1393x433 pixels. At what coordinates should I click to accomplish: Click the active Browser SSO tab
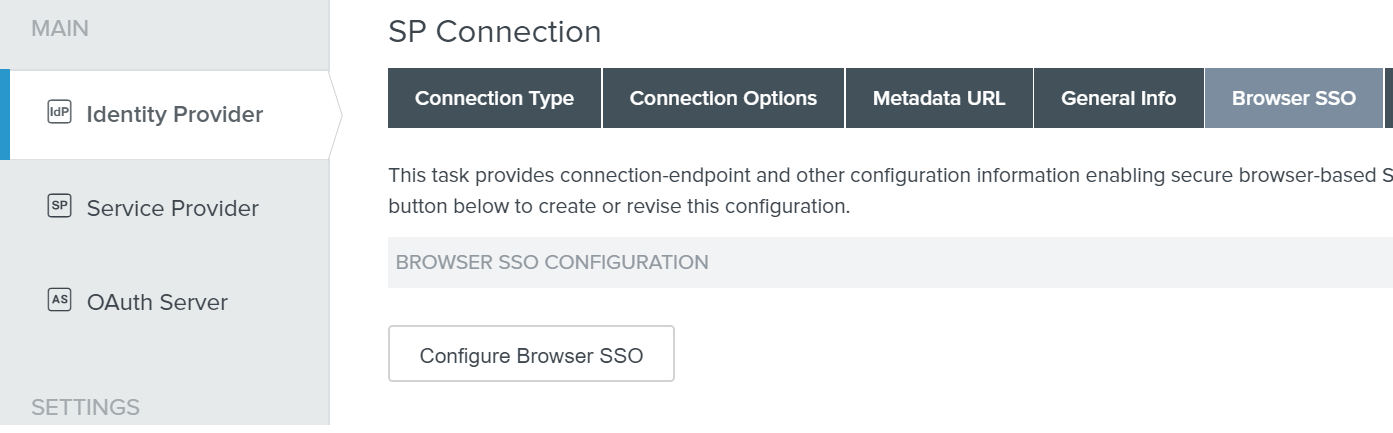(1293, 98)
